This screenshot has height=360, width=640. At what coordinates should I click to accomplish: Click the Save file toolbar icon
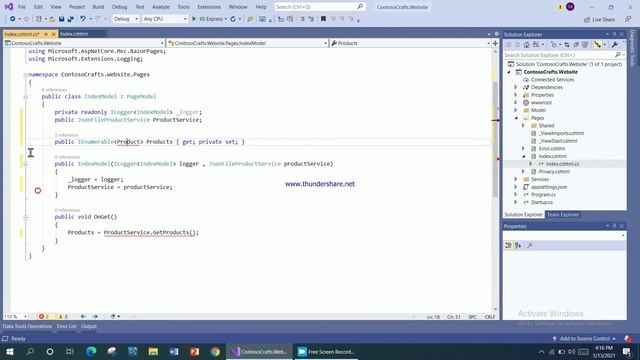coord(61,19)
